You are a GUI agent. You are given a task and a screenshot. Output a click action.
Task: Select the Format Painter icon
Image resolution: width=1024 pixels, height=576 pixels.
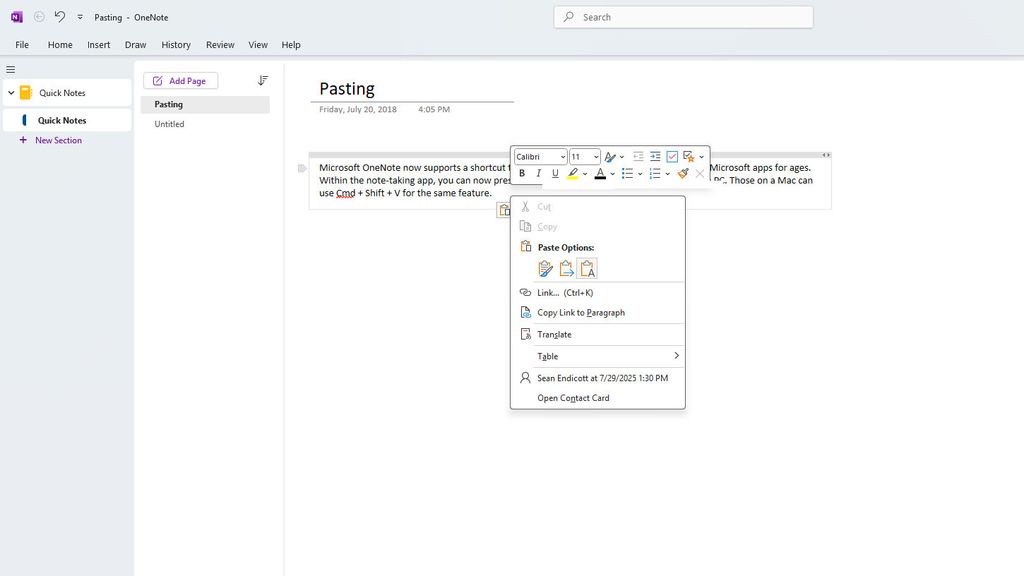(x=684, y=173)
